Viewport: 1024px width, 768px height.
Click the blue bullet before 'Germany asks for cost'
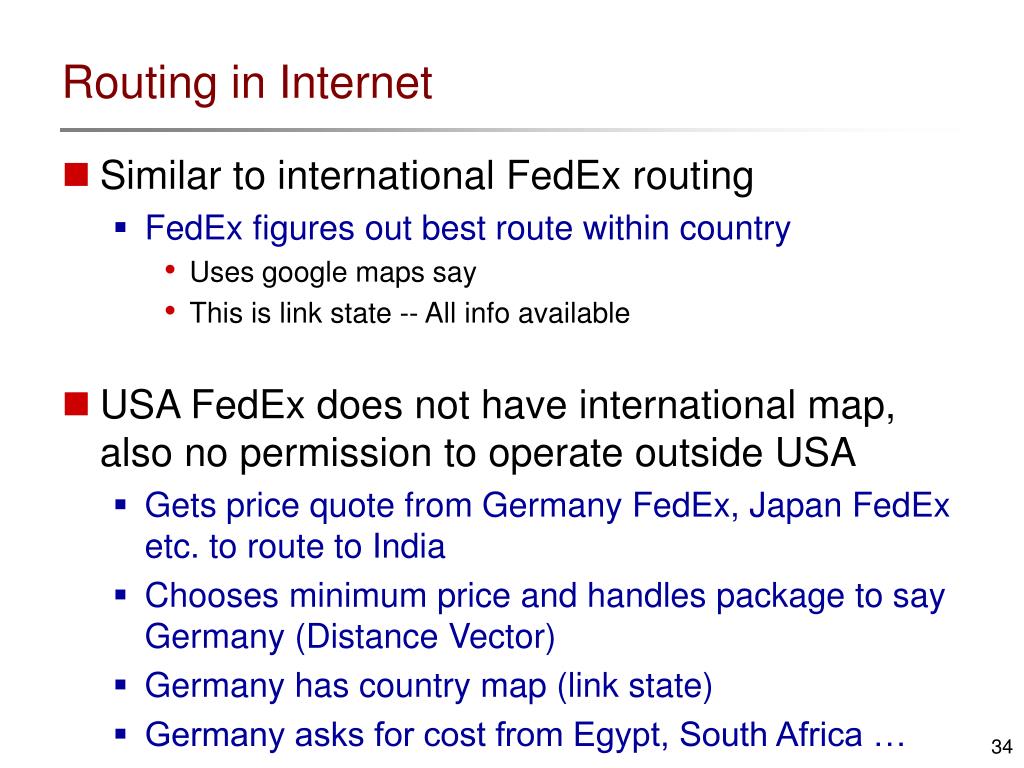[x=120, y=734]
